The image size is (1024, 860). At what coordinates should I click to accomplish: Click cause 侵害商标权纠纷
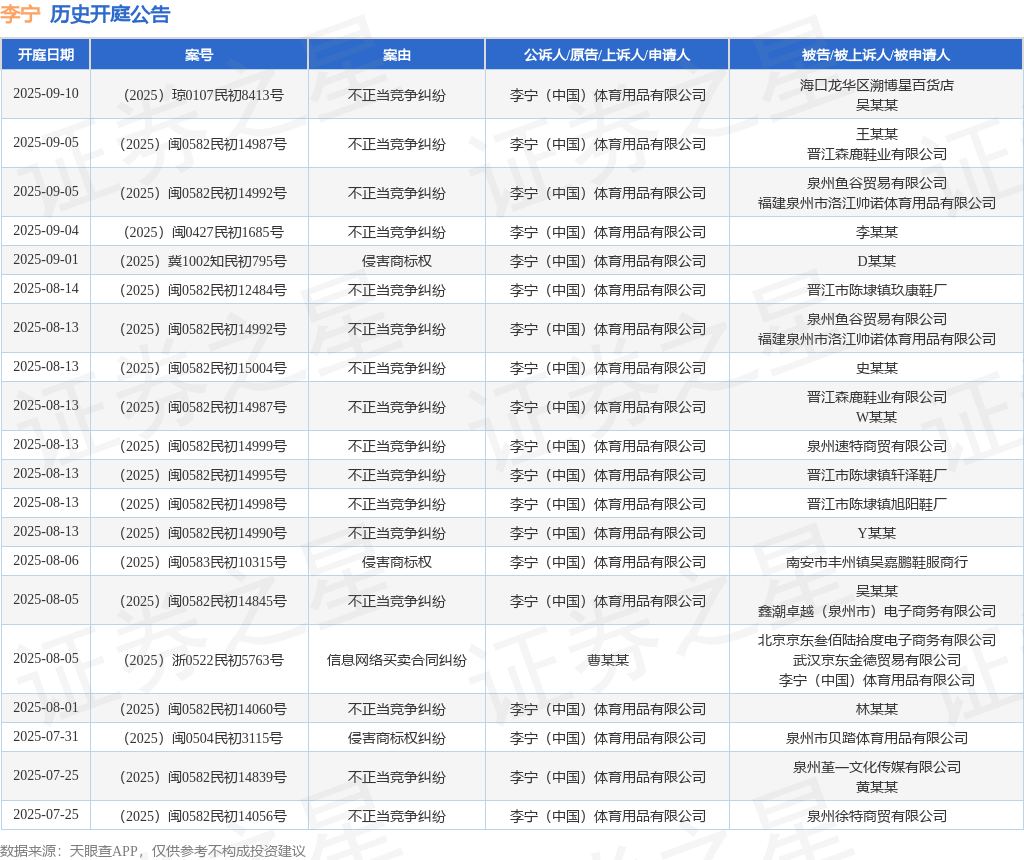(396, 738)
